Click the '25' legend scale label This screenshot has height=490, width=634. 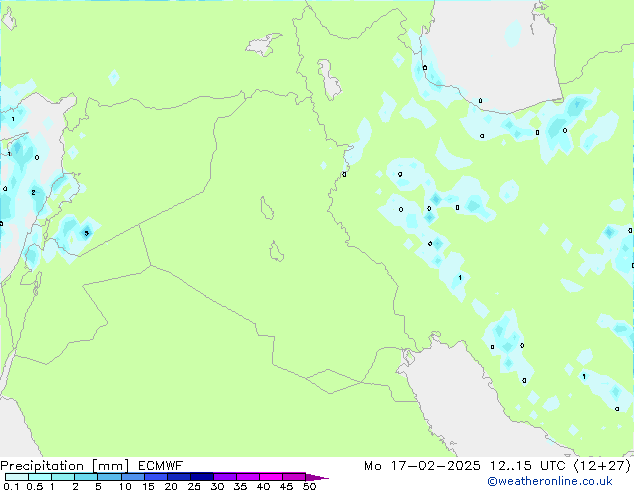[x=194, y=486]
